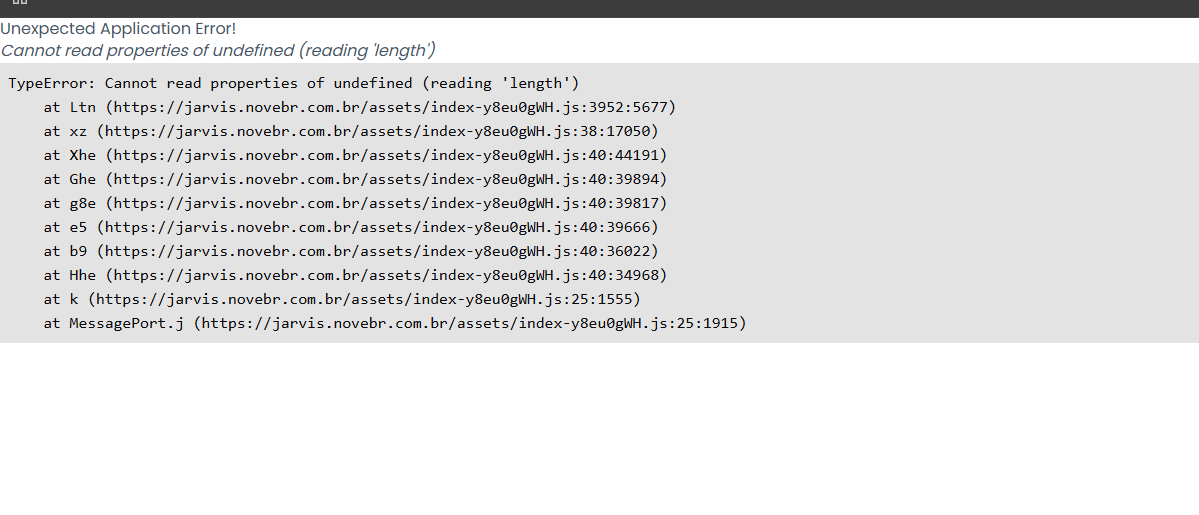Click the "xz" function name in the trace

coord(79,131)
